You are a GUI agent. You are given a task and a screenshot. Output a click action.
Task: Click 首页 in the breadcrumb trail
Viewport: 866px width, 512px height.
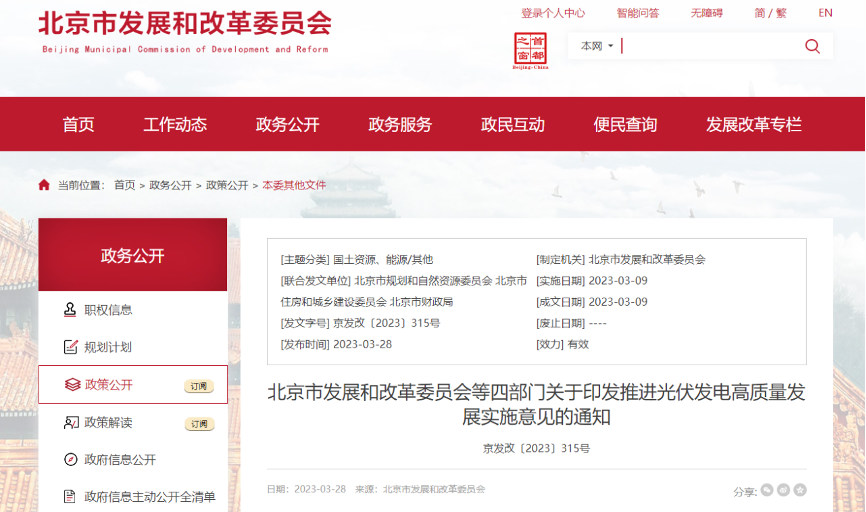[124, 185]
